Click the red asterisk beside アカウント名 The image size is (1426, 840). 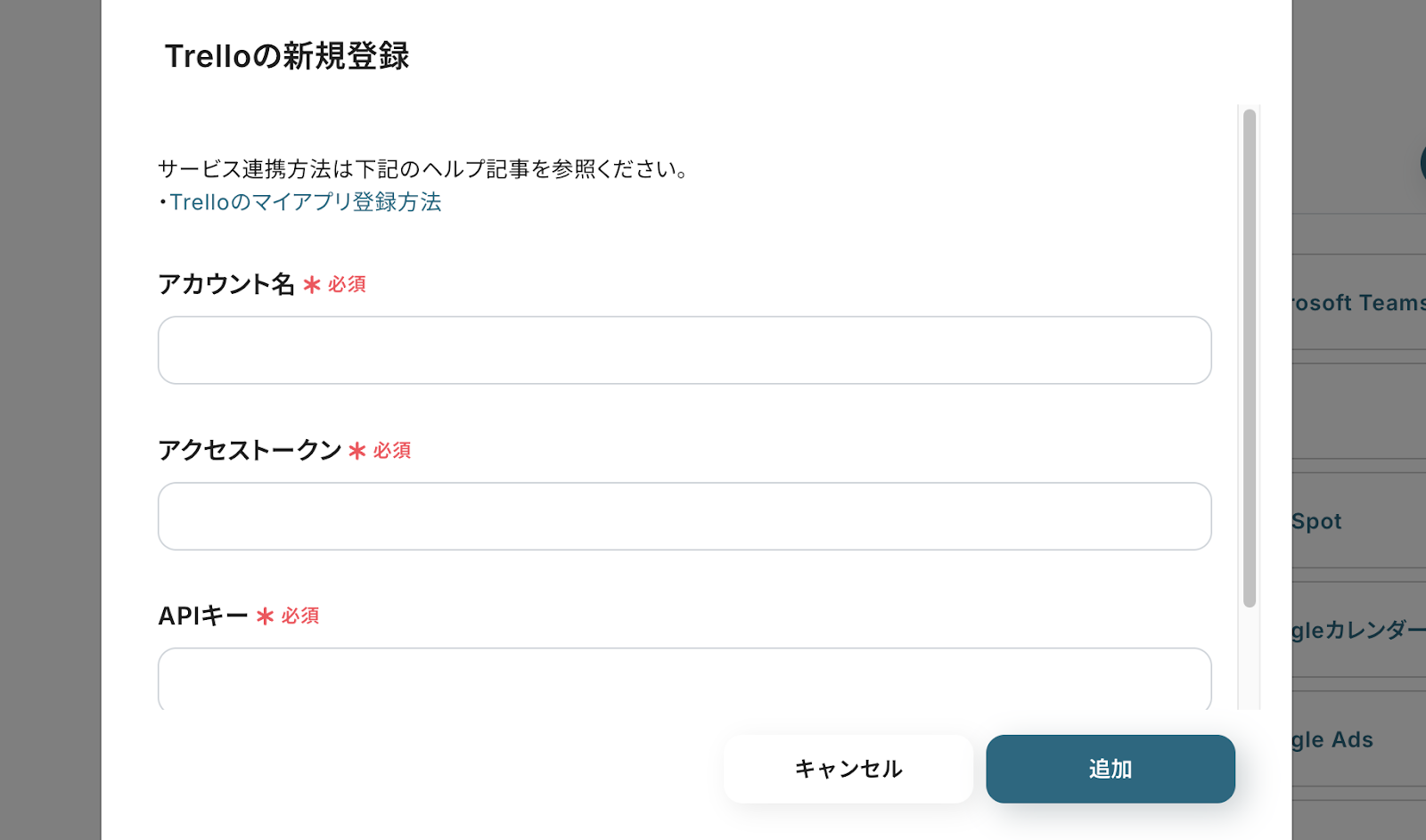coord(312,285)
